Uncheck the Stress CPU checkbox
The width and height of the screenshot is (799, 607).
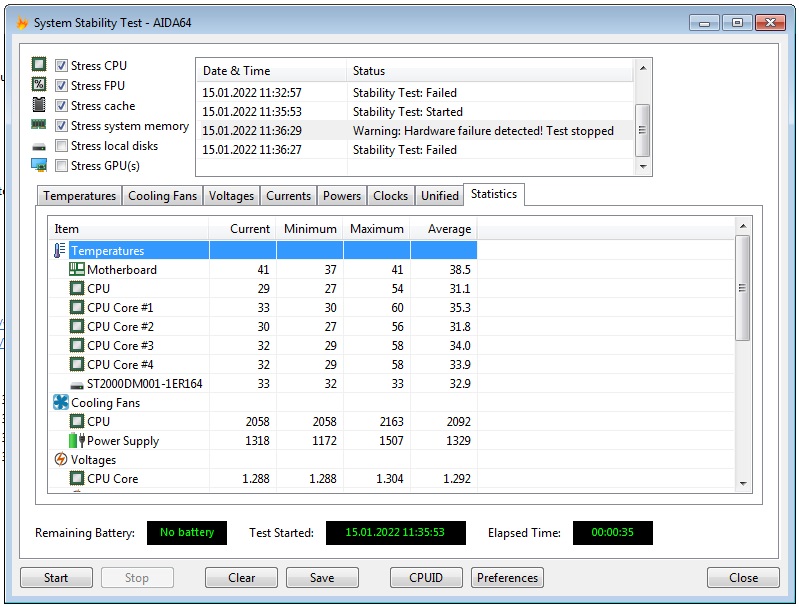[x=61, y=65]
